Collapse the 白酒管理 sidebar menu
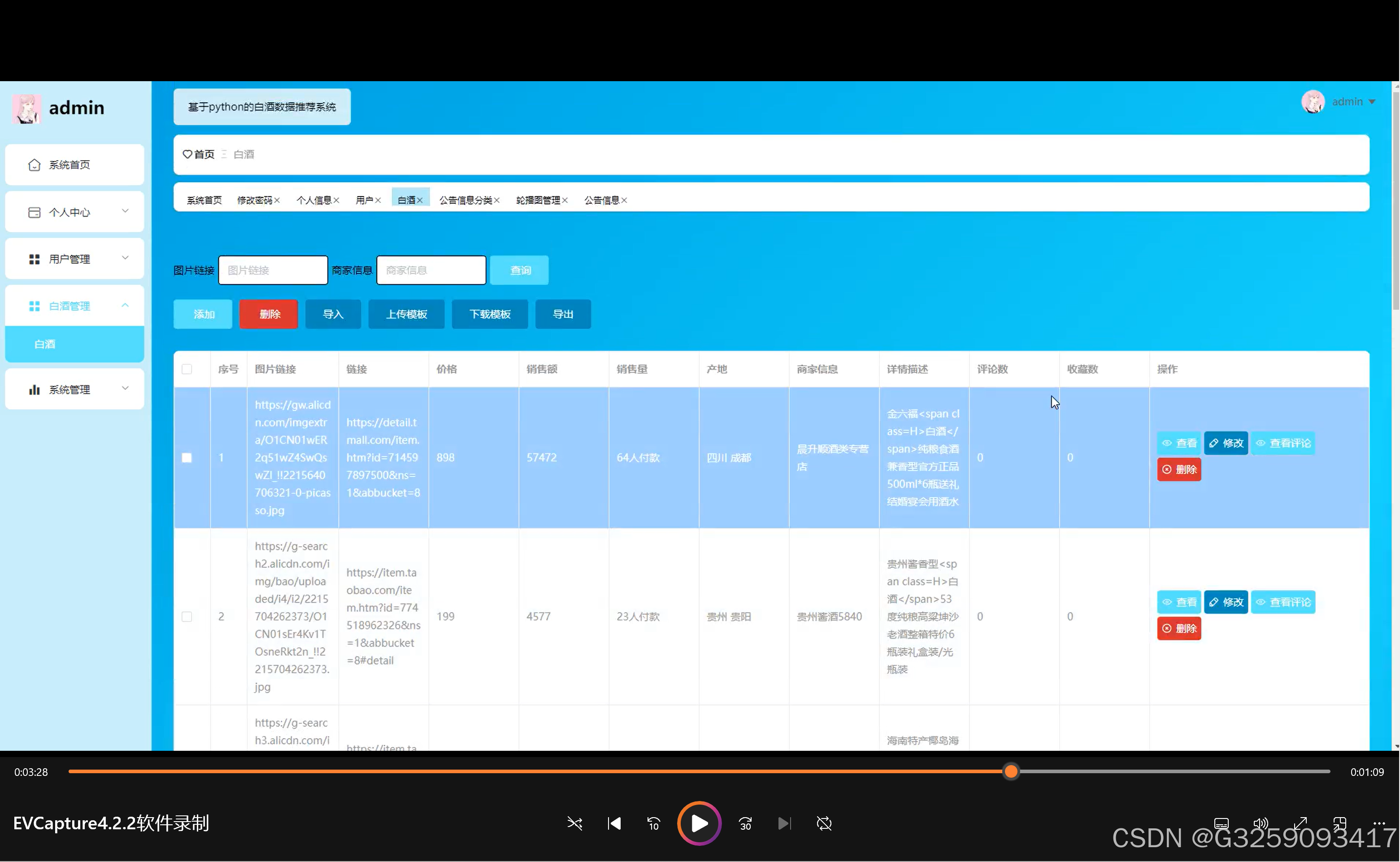This screenshot has height=862, width=1400. pyautogui.click(x=74, y=305)
